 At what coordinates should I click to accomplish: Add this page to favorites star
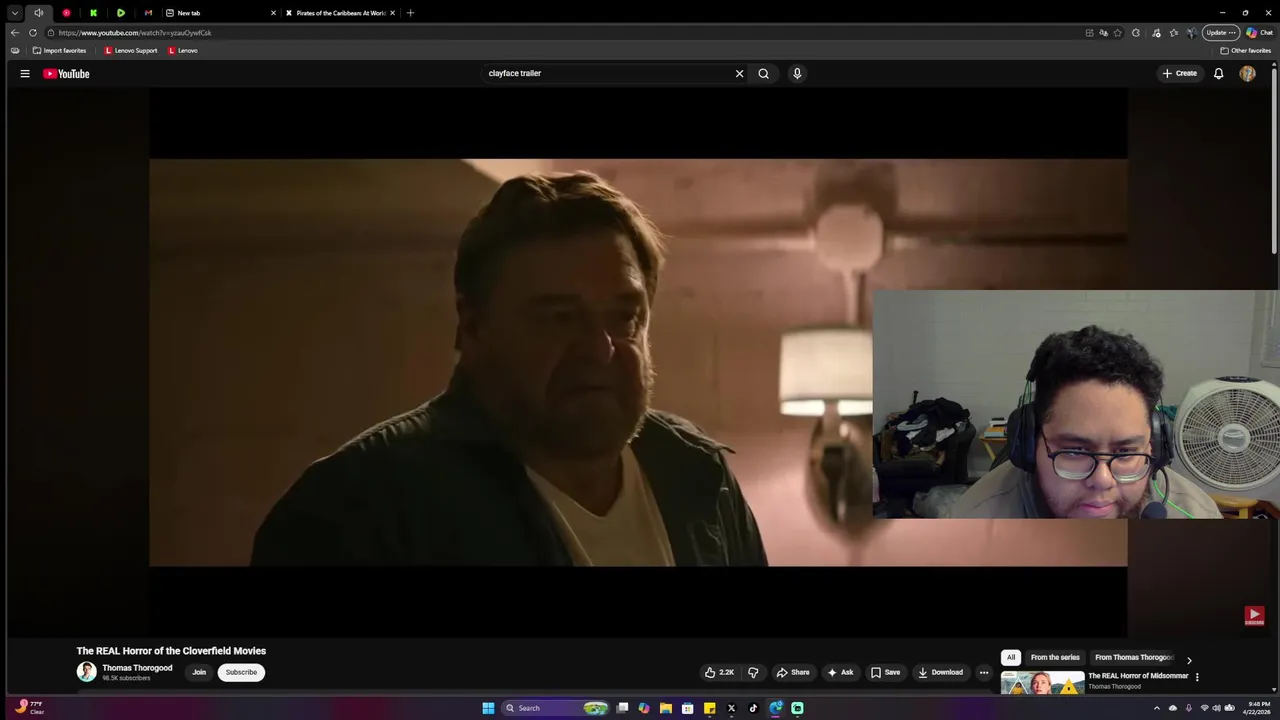pos(1117,32)
